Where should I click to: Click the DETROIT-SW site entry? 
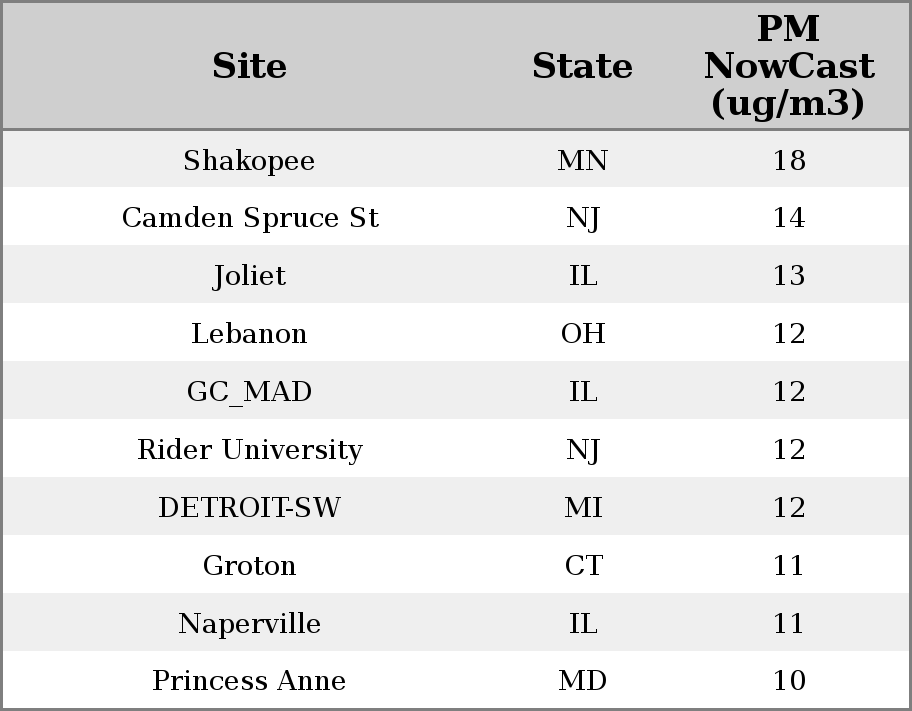coord(249,507)
